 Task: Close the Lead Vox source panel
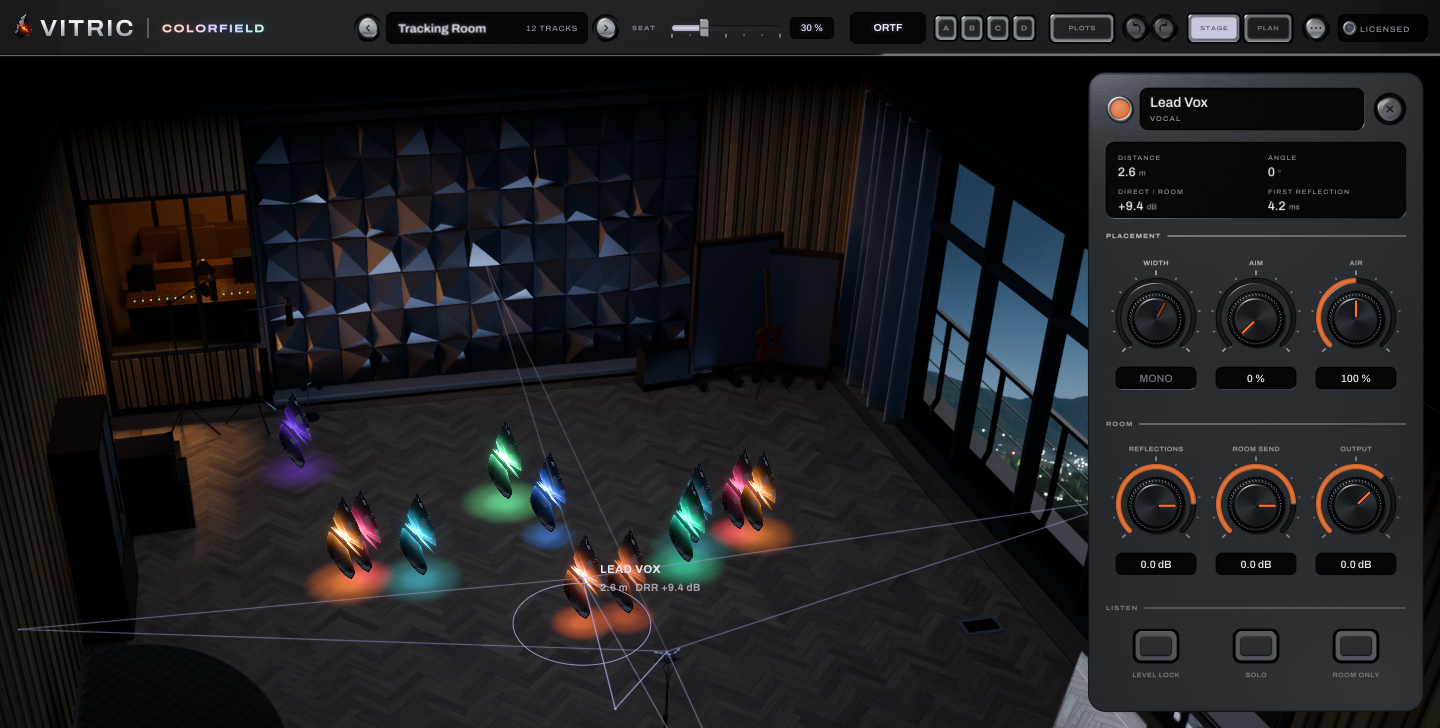pos(1389,109)
